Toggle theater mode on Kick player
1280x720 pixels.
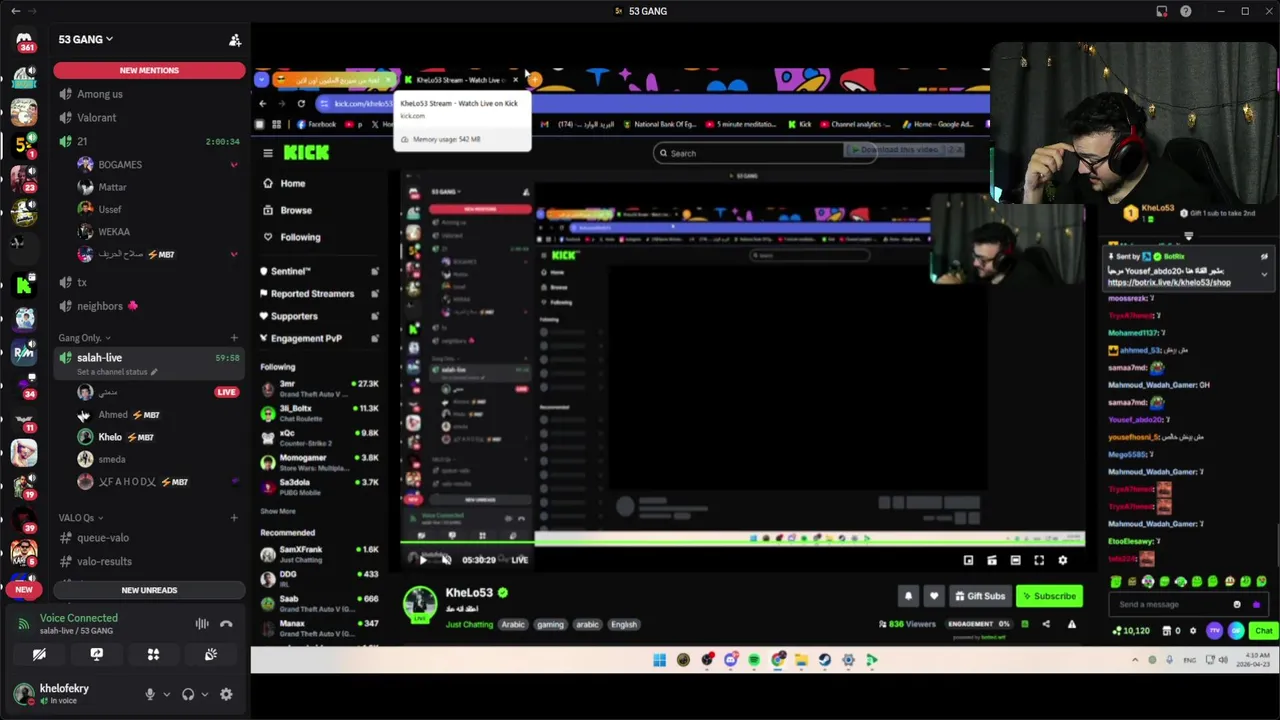(x=1015, y=560)
